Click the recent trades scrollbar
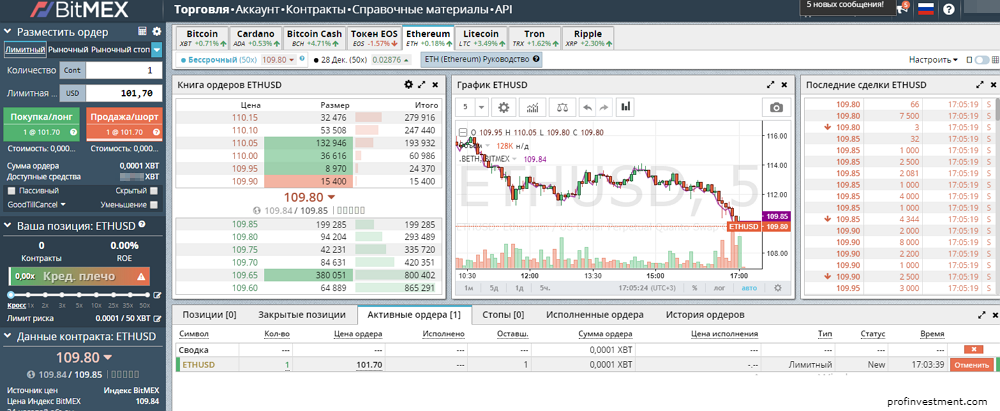 point(996,110)
